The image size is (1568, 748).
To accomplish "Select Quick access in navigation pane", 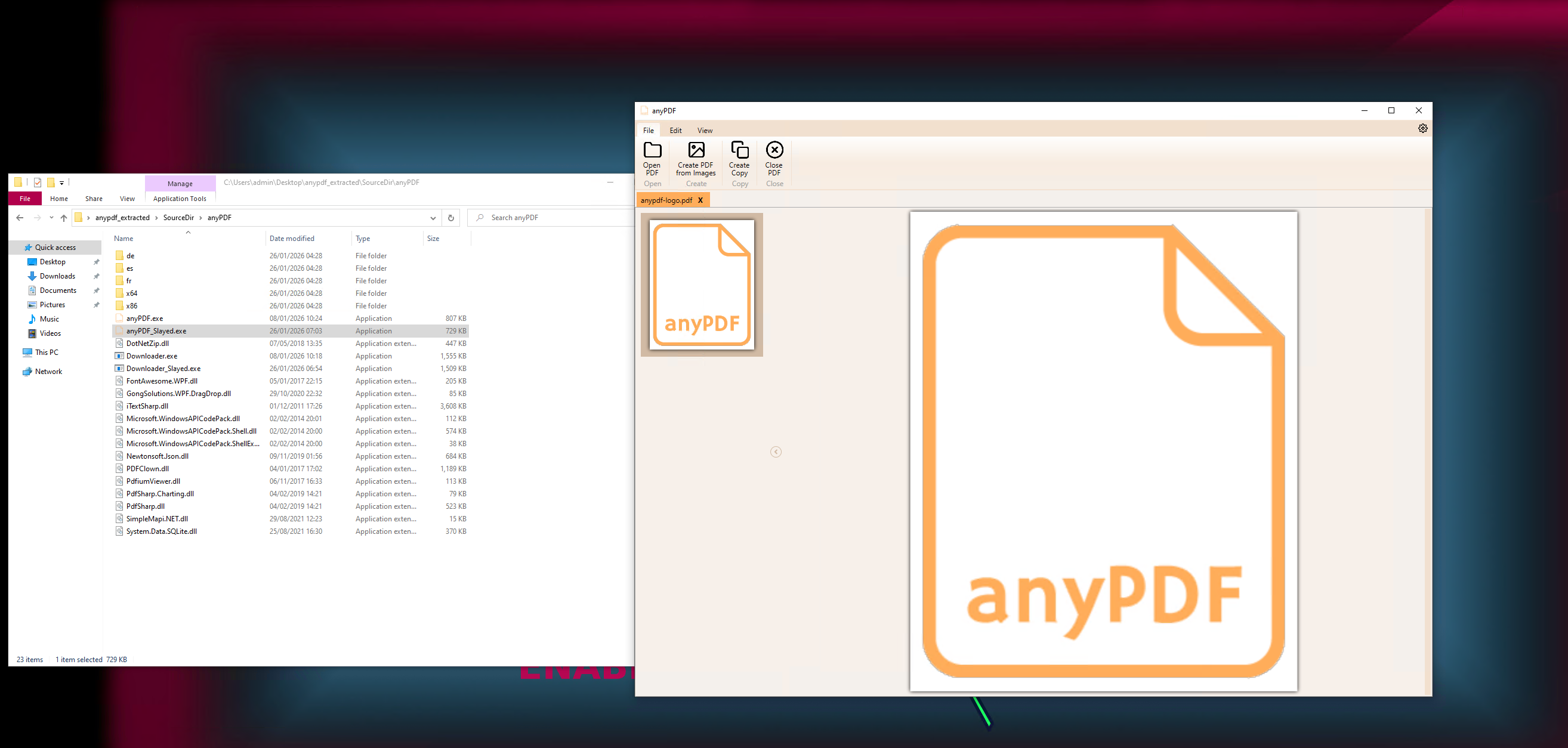I will (x=55, y=248).
